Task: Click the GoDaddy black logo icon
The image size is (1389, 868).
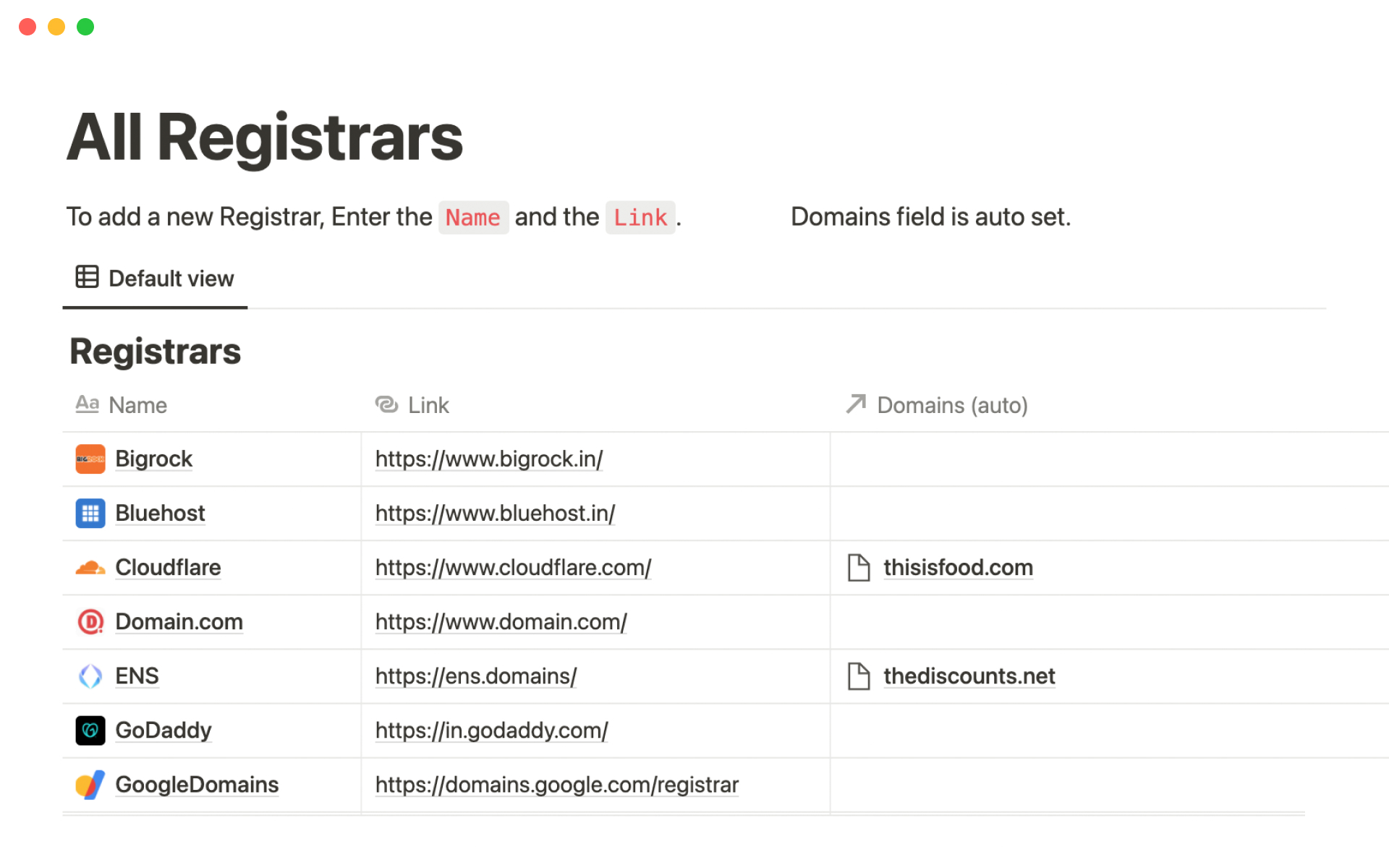Action: click(x=90, y=731)
